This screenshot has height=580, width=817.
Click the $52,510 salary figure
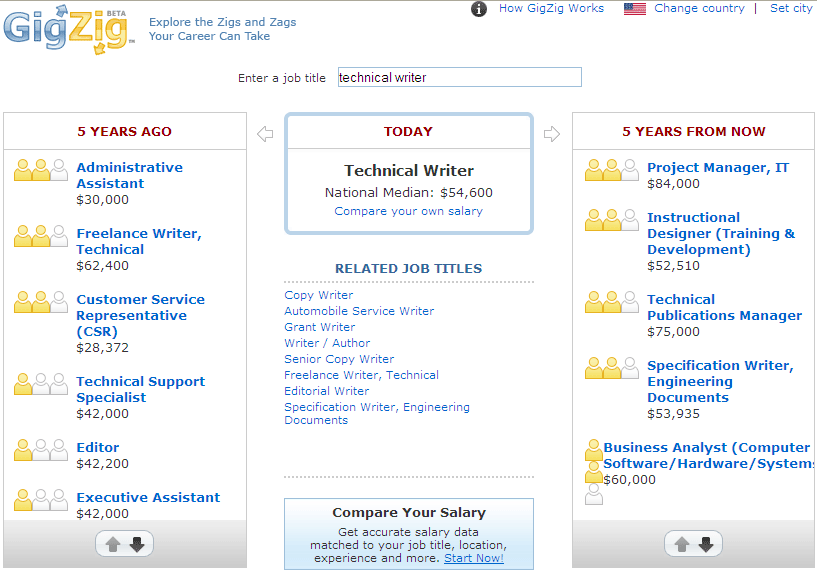pos(673,266)
